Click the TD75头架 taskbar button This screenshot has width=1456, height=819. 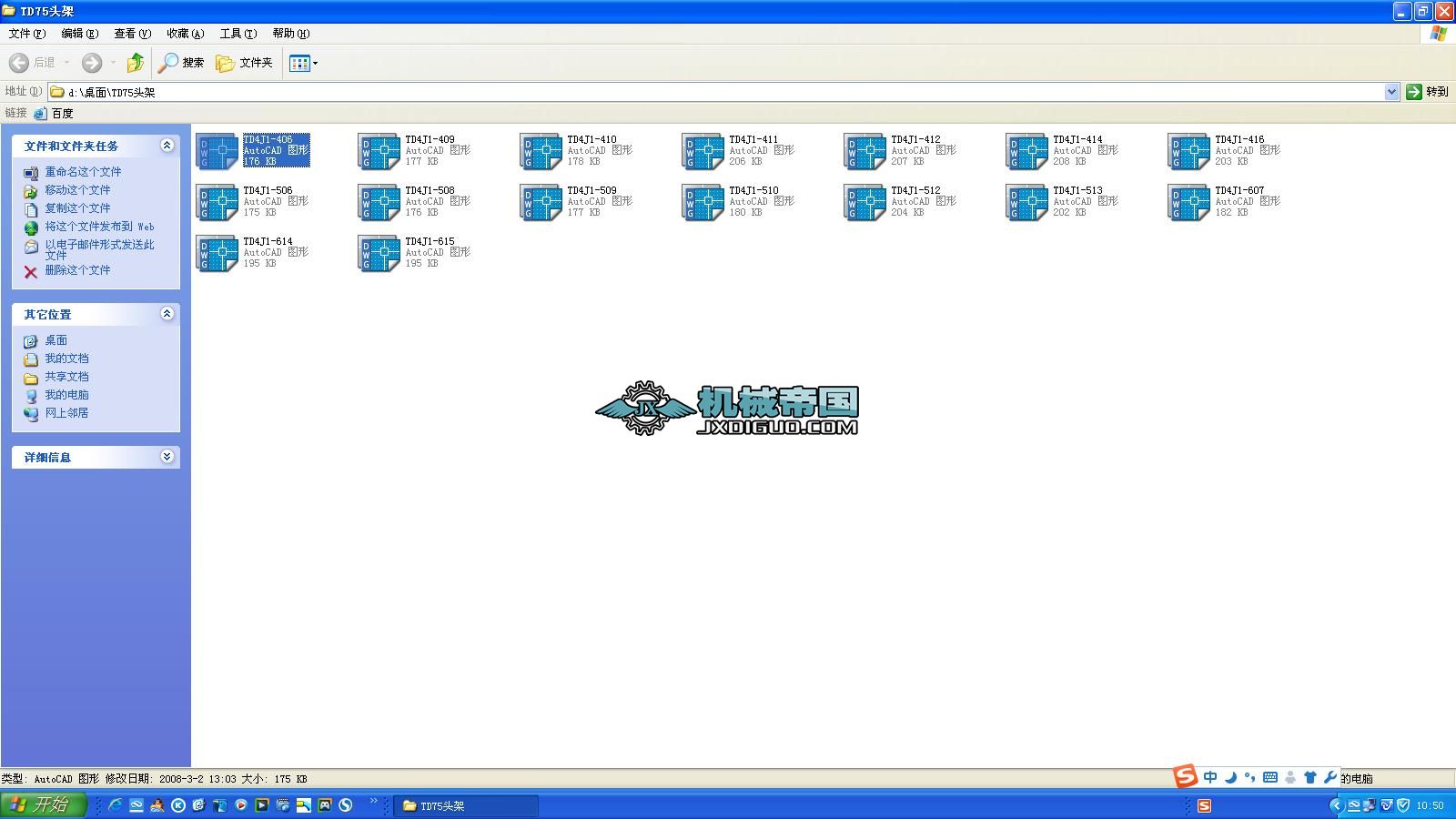tap(467, 805)
